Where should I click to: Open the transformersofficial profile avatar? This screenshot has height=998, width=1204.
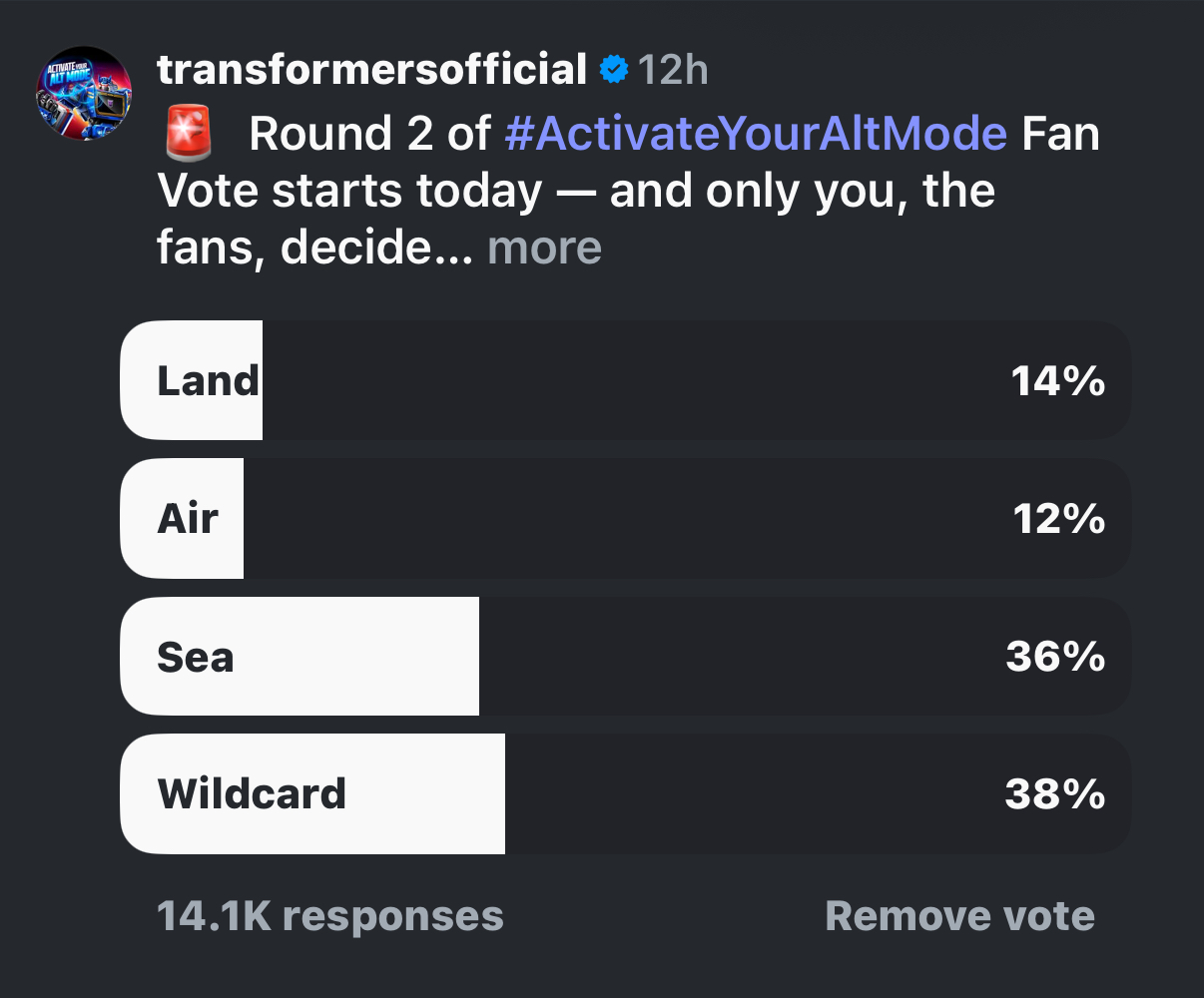click(x=84, y=93)
